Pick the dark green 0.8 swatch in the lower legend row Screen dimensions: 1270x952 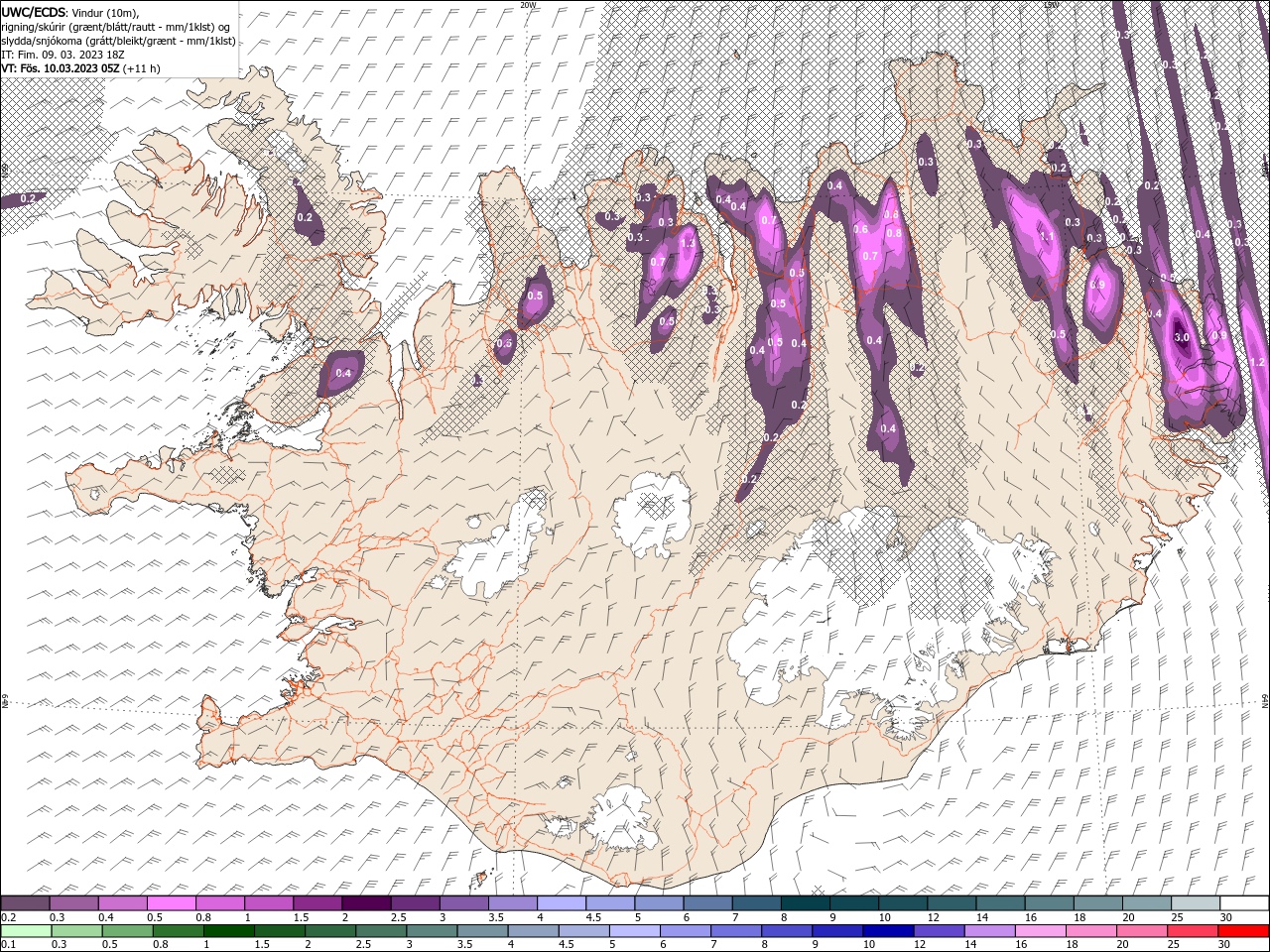(x=178, y=931)
